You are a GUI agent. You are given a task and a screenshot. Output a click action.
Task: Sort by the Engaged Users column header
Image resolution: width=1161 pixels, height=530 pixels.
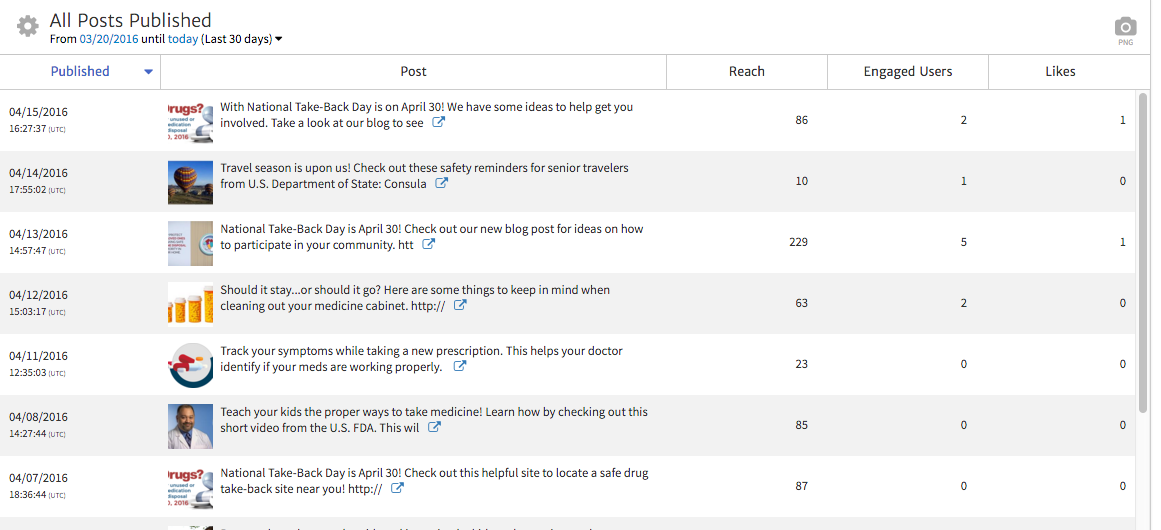tap(907, 71)
